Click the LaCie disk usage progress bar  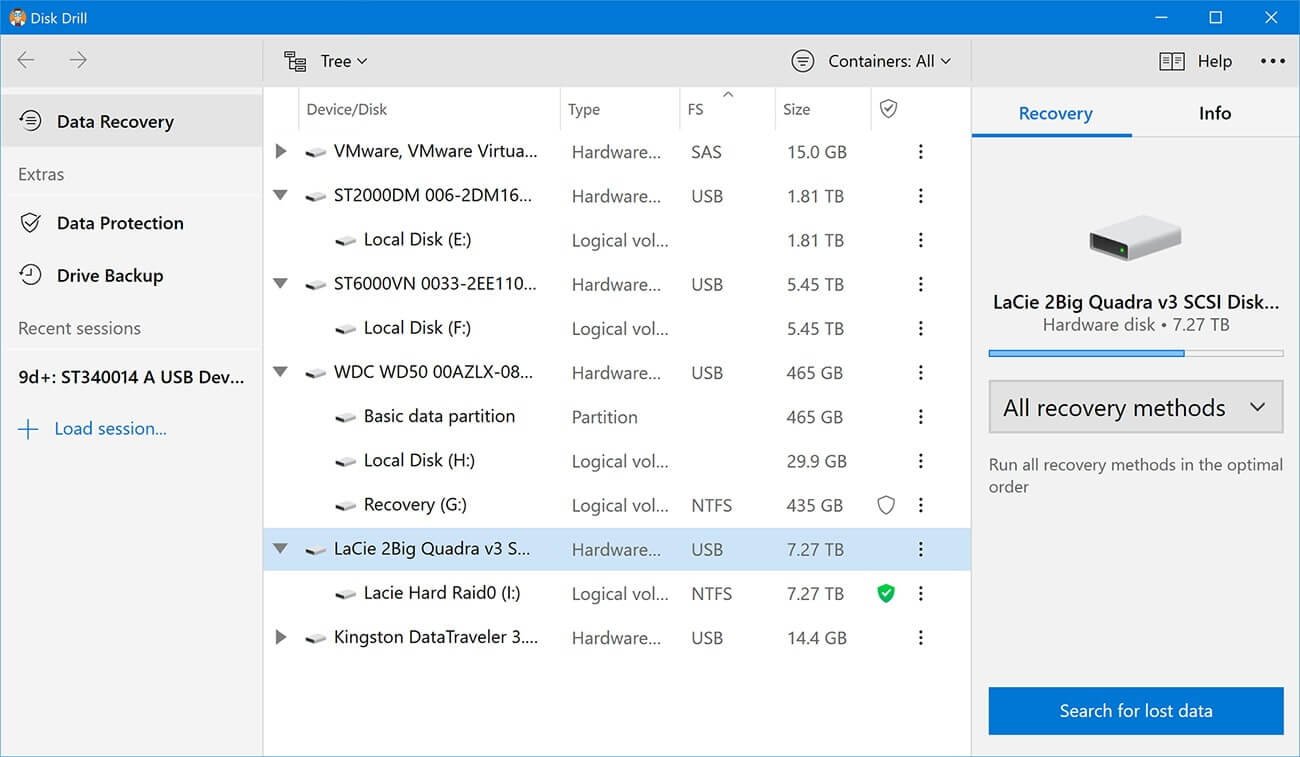click(1135, 353)
